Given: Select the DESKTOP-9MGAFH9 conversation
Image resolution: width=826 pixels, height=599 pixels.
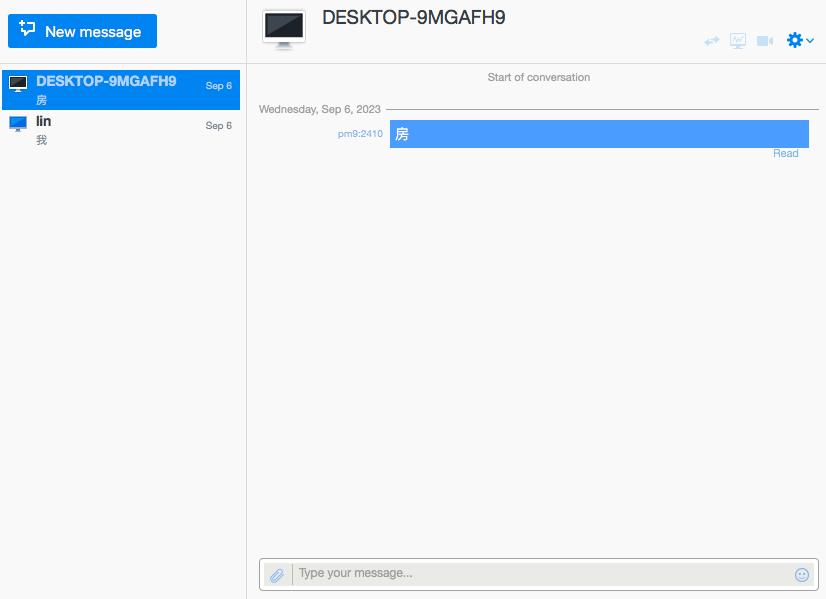Looking at the screenshot, I should coord(121,90).
